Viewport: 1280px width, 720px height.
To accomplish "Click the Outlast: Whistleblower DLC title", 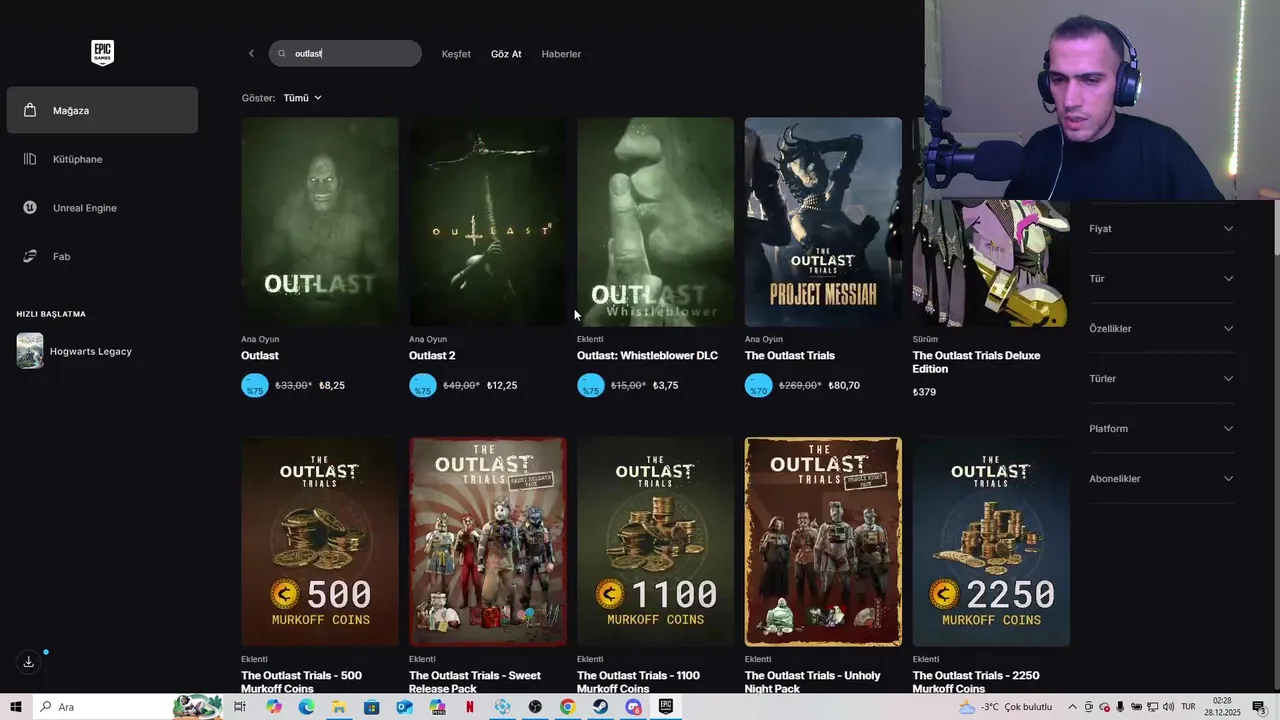I will 647,356.
